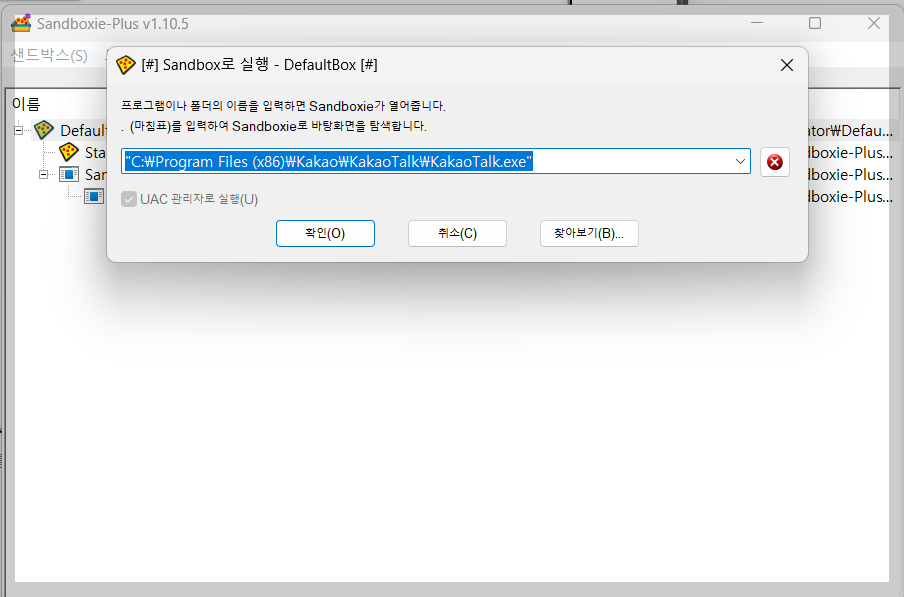Confirm with the 확인(O) button
The height and width of the screenshot is (597, 904).
point(325,233)
